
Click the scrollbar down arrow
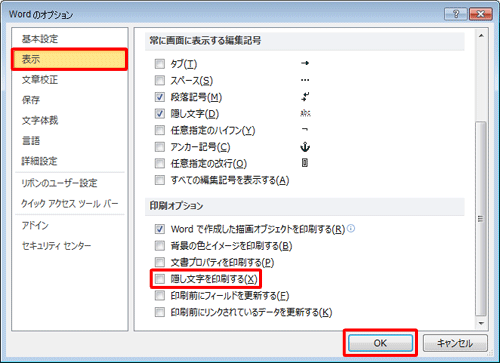(481, 323)
